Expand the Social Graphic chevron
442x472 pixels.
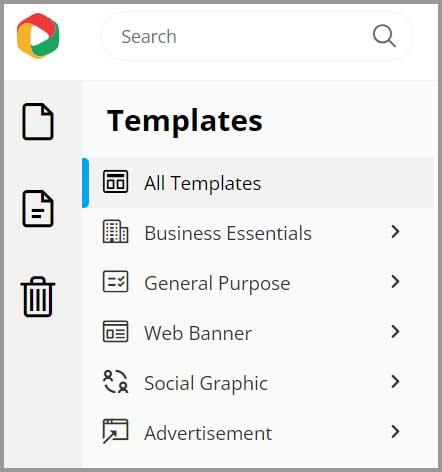pyautogui.click(x=395, y=381)
